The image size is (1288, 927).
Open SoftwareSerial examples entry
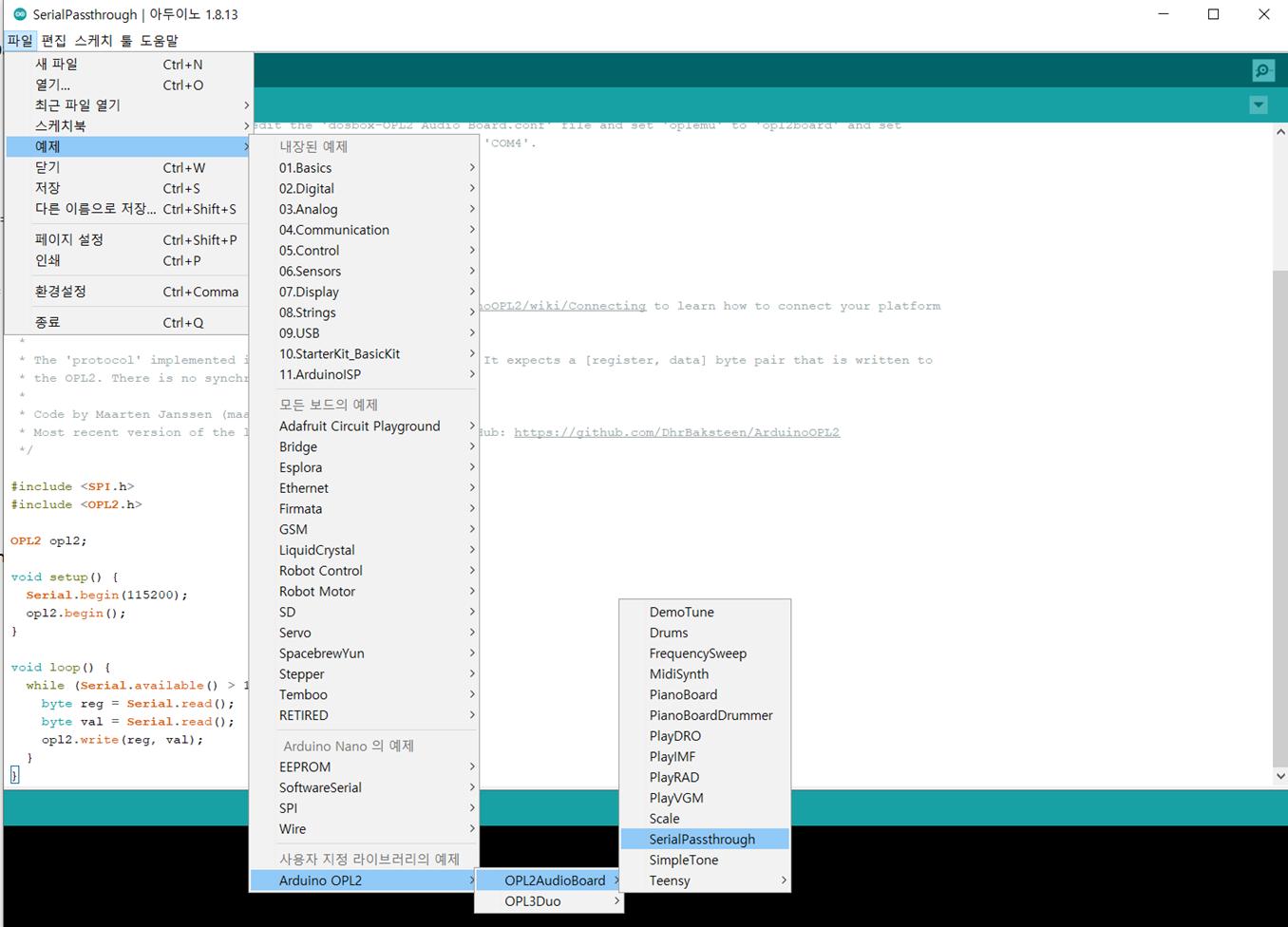coord(364,787)
